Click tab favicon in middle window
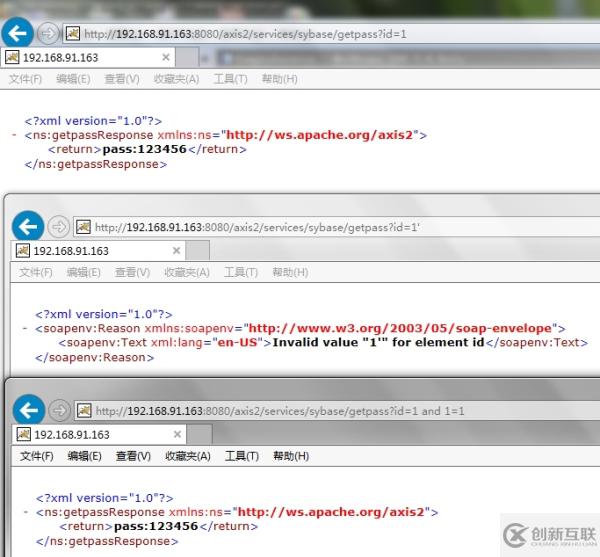Image resolution: width=600 pixels, height=557 pixels. point(23,251)
